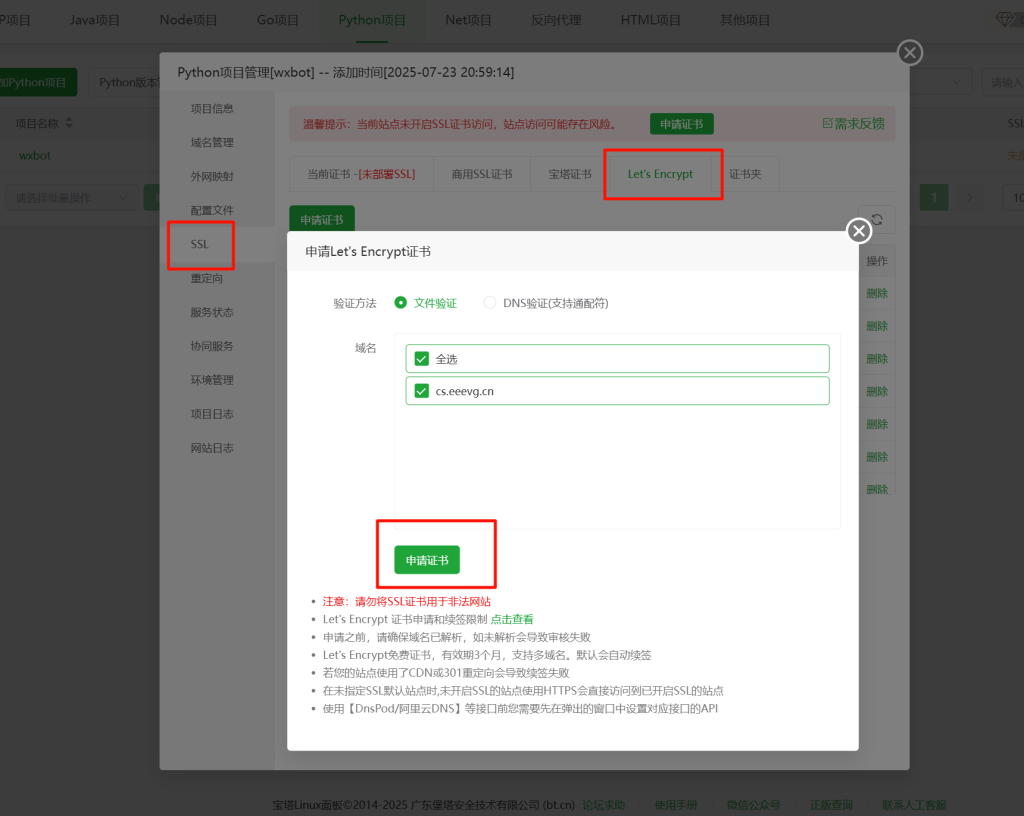Uncheck the cs.eeevg.cn domain checkbox
1024x816 pixels.
click(x=422, y=391)
